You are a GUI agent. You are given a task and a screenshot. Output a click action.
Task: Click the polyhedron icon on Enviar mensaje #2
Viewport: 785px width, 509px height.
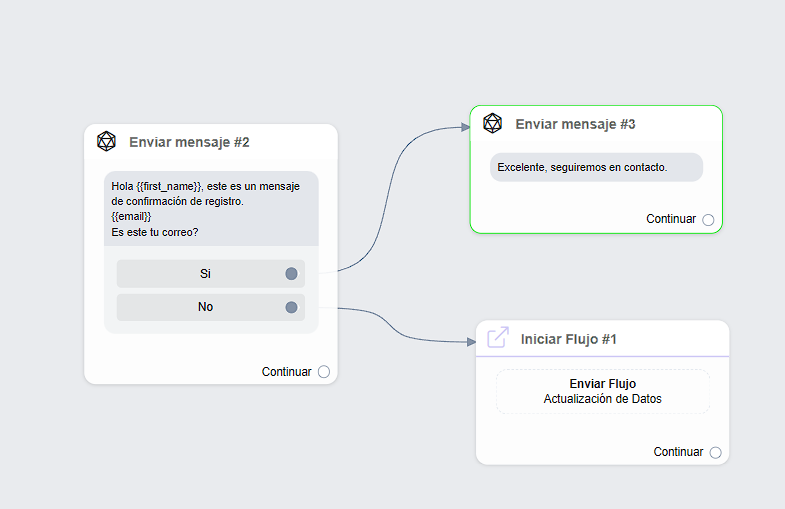tap(106, 142)
